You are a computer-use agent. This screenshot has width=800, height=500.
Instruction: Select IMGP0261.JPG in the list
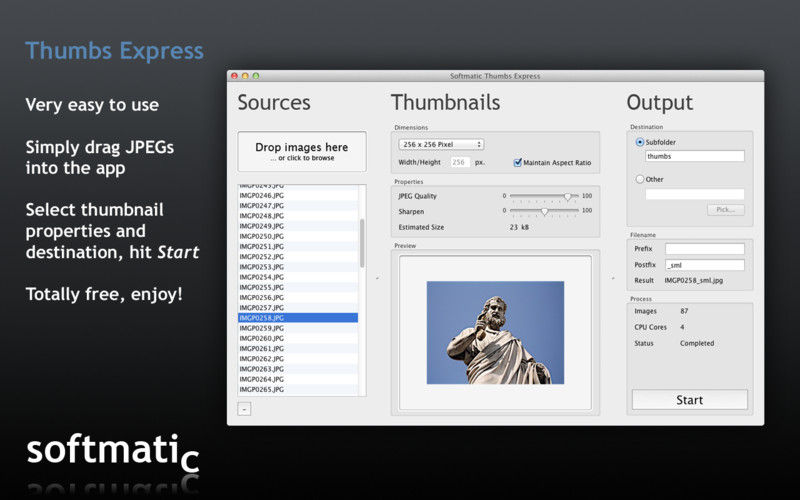(298, 348)
